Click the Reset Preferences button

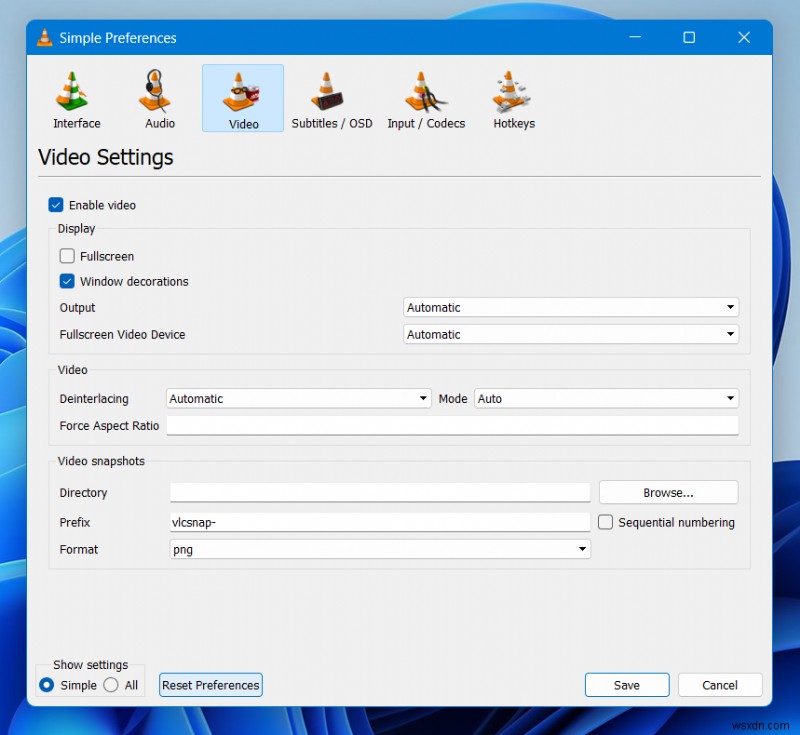pyautogui.click(x=210, y=685)
